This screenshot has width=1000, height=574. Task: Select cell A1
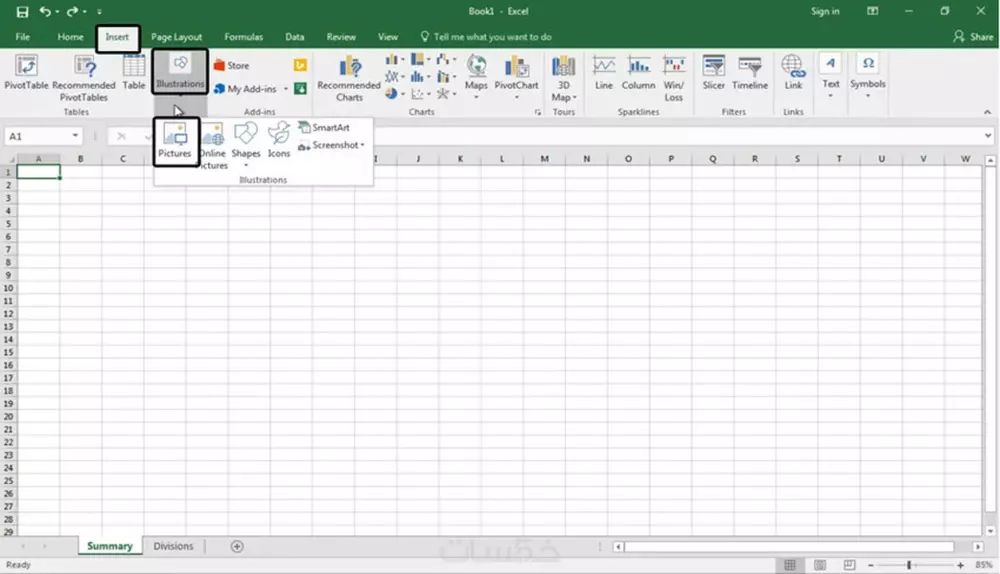pyautogui.click(x=39, y=172)
